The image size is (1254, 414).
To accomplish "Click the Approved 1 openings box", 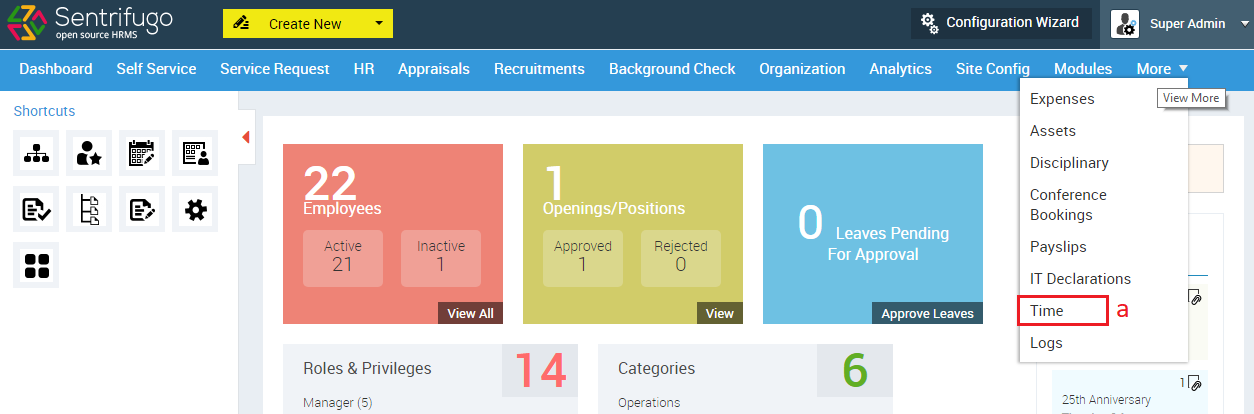I will [x=583, y=258].
